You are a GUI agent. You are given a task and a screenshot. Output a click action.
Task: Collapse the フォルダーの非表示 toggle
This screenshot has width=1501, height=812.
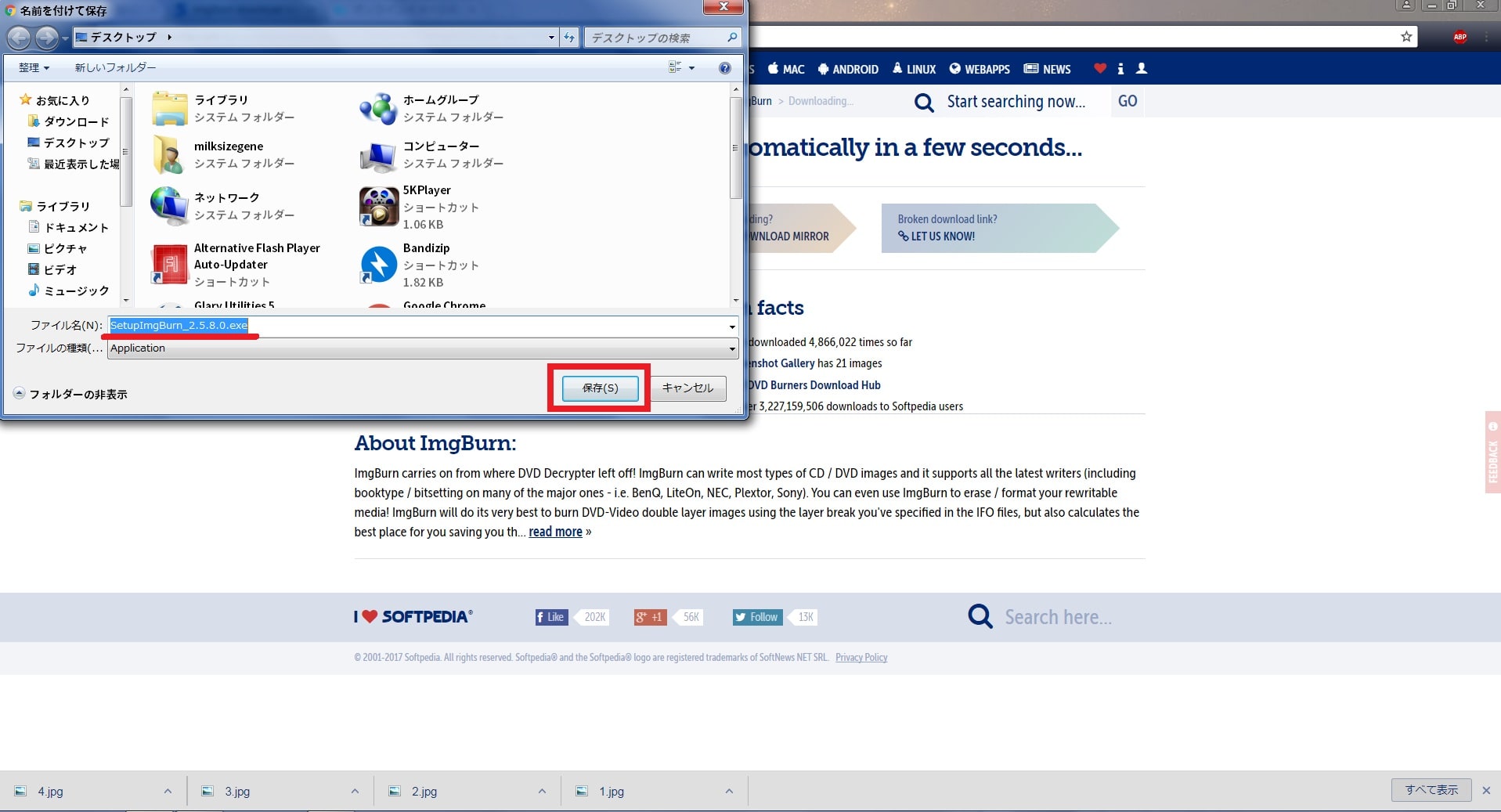[19, 393]
